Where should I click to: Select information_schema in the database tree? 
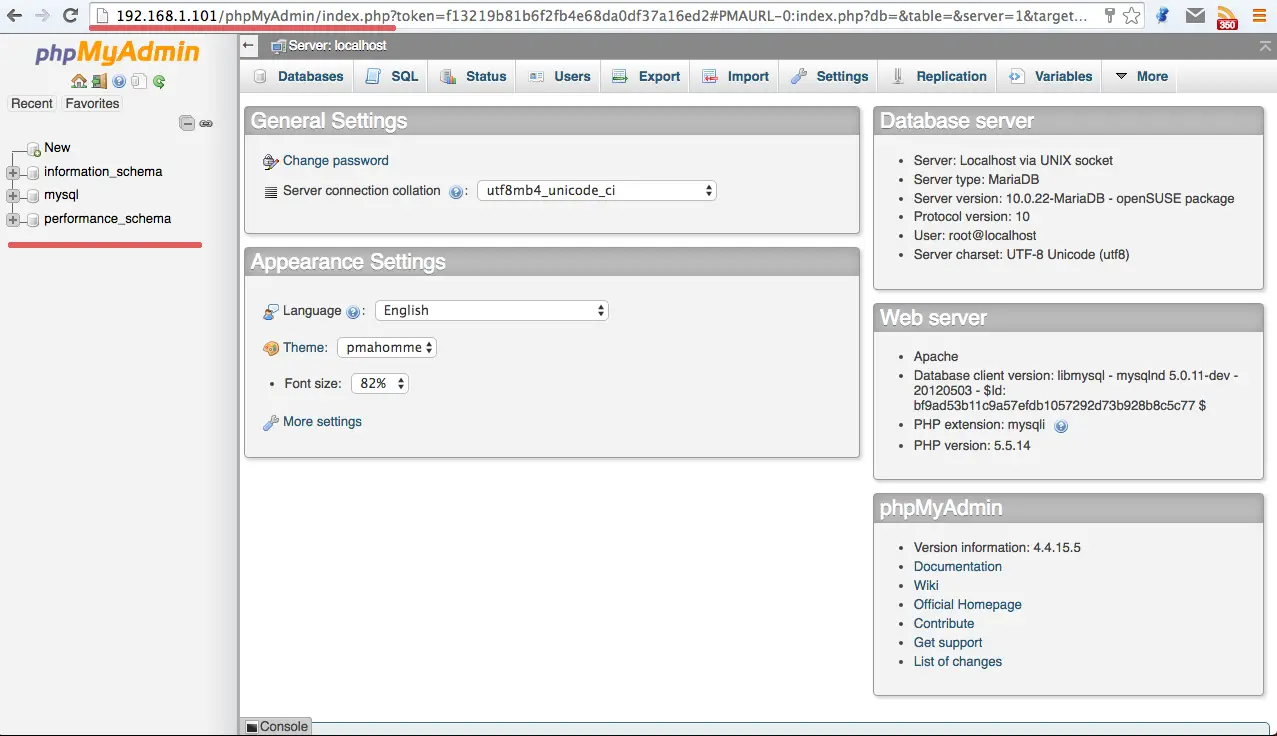103,172
